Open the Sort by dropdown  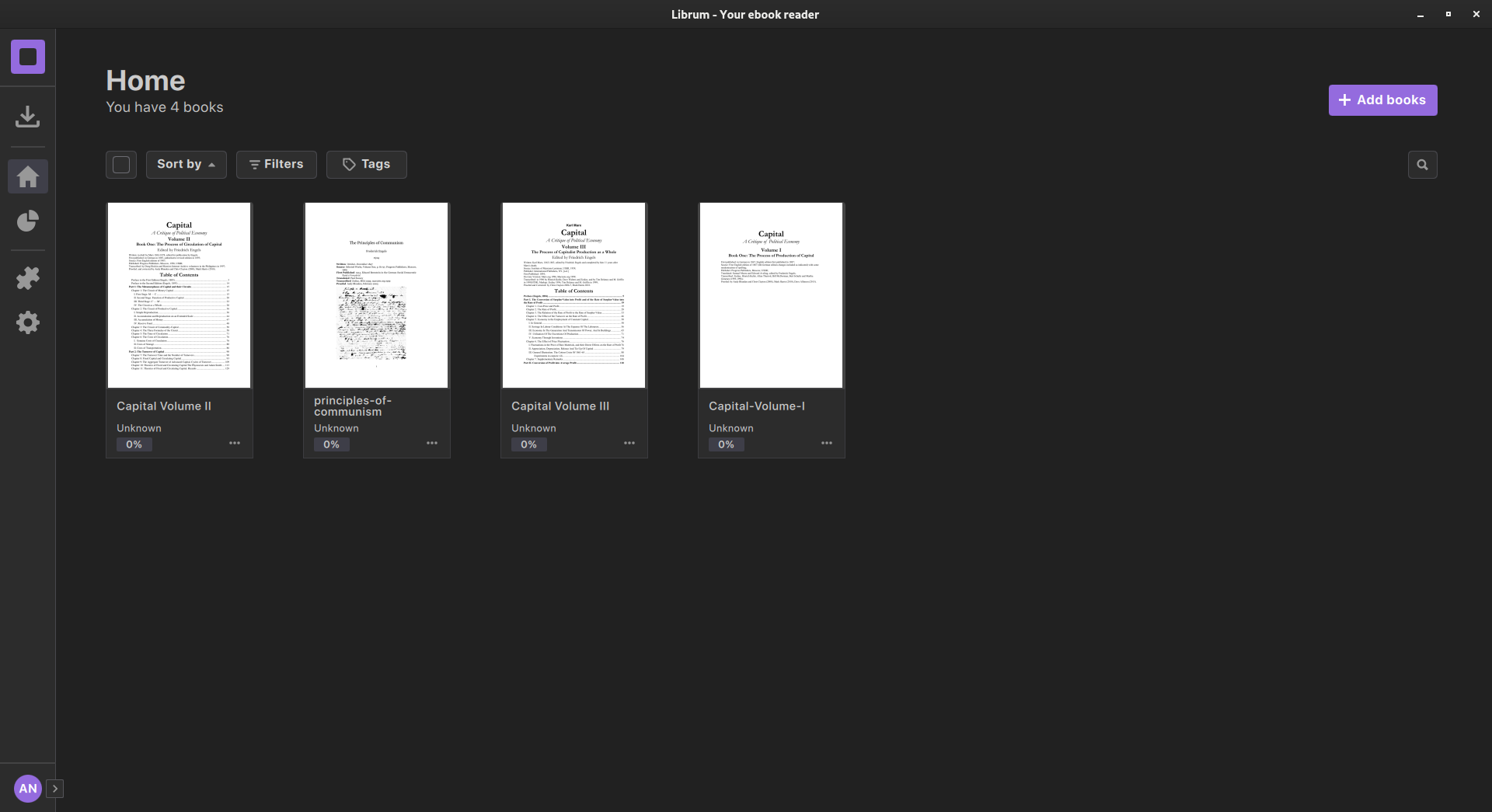point(186,164)
